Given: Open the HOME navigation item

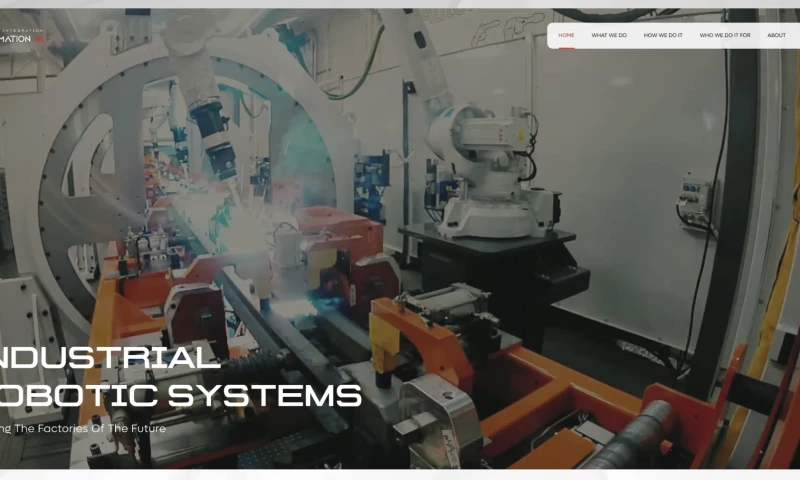Looking at the screenshot, I should click(x=566, y=35).
